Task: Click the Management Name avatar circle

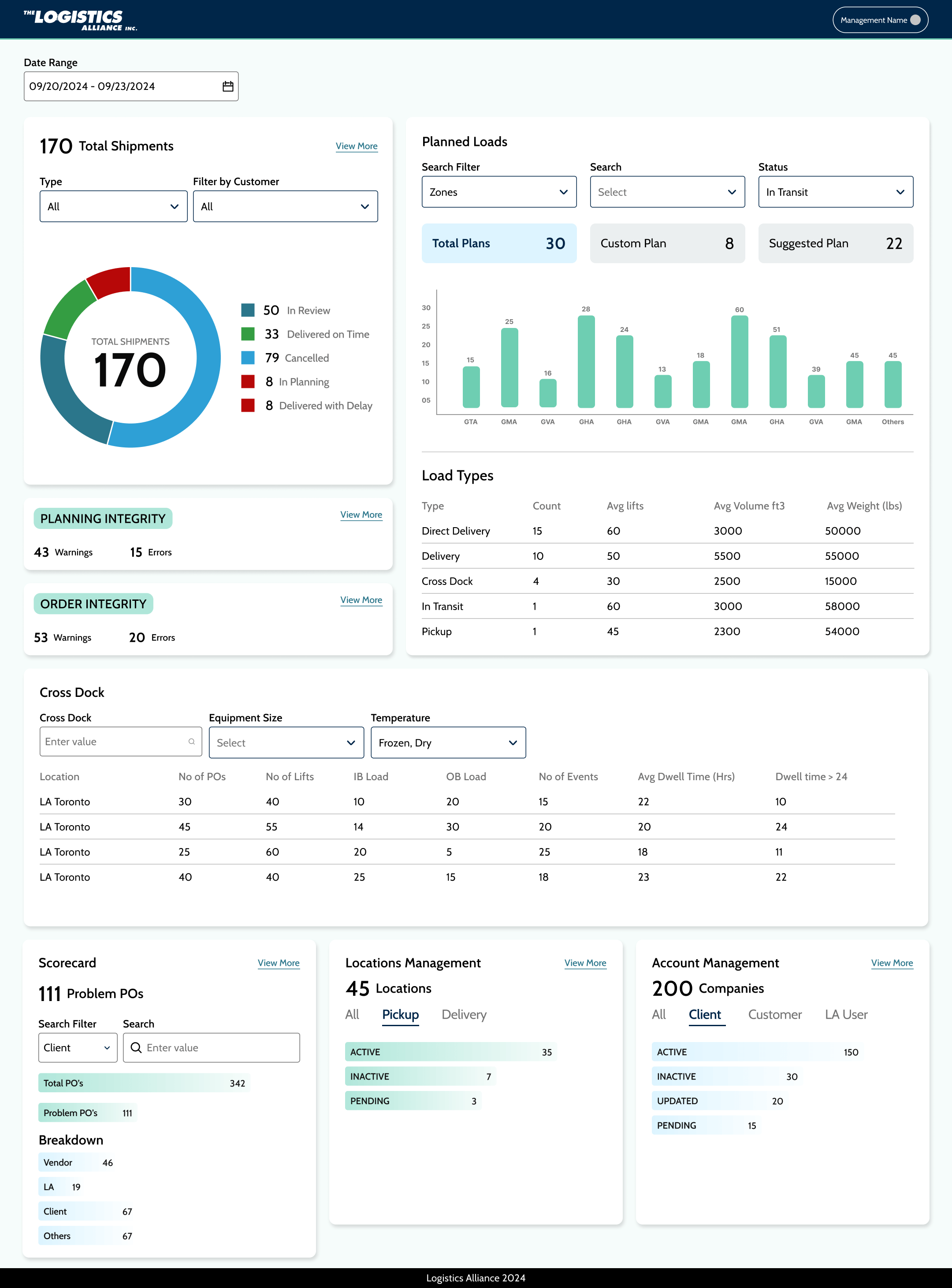Action: (915, 20)
